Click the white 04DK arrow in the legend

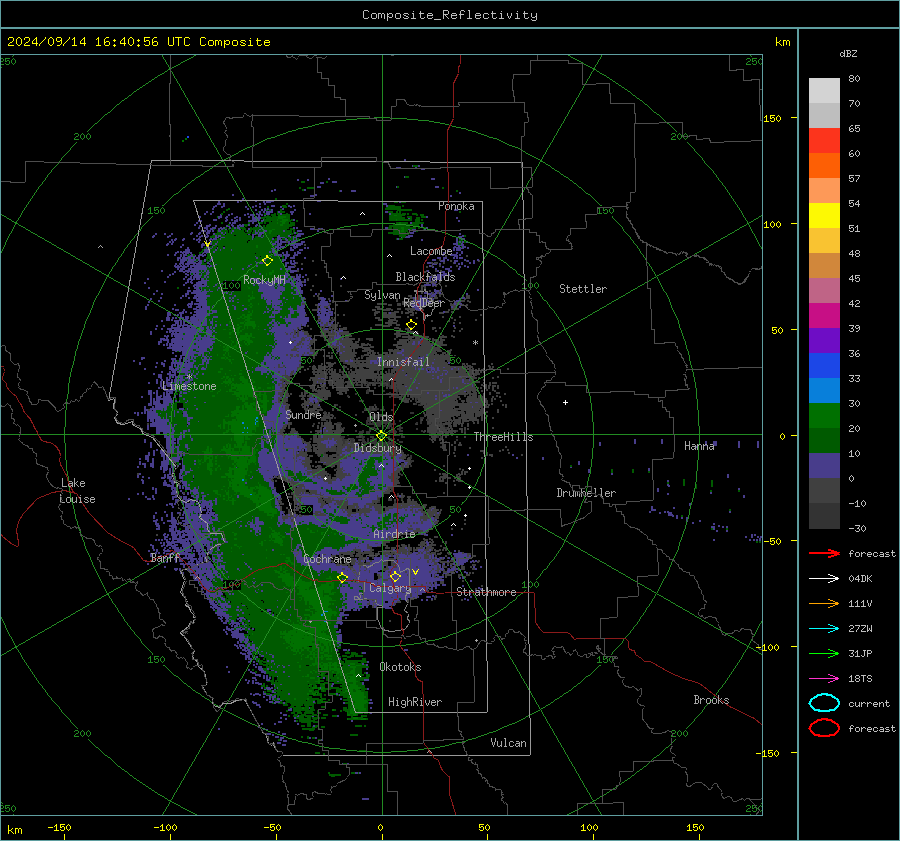click(824, 579)
